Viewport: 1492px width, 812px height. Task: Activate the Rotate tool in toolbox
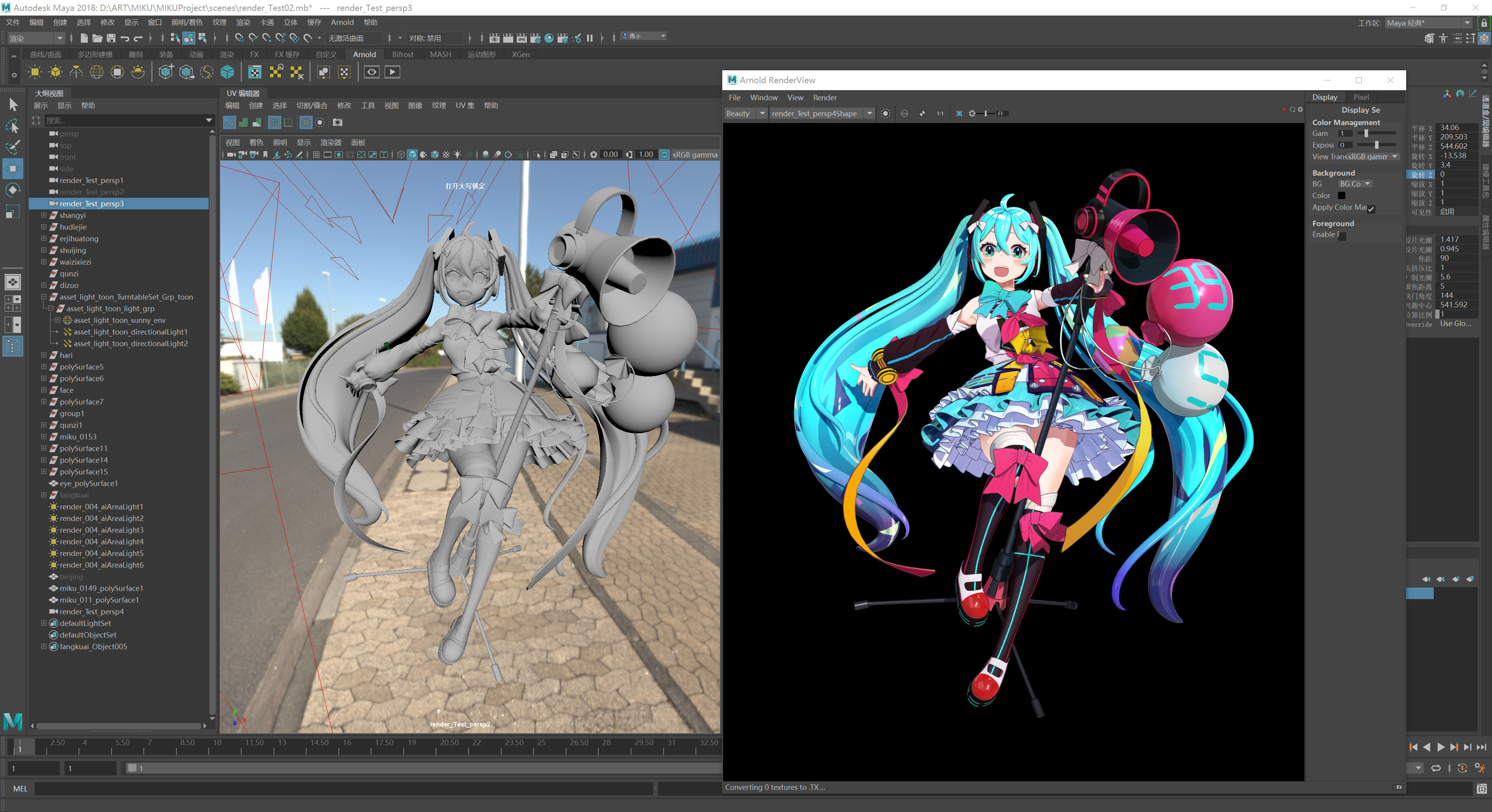[x=13, y=190]
